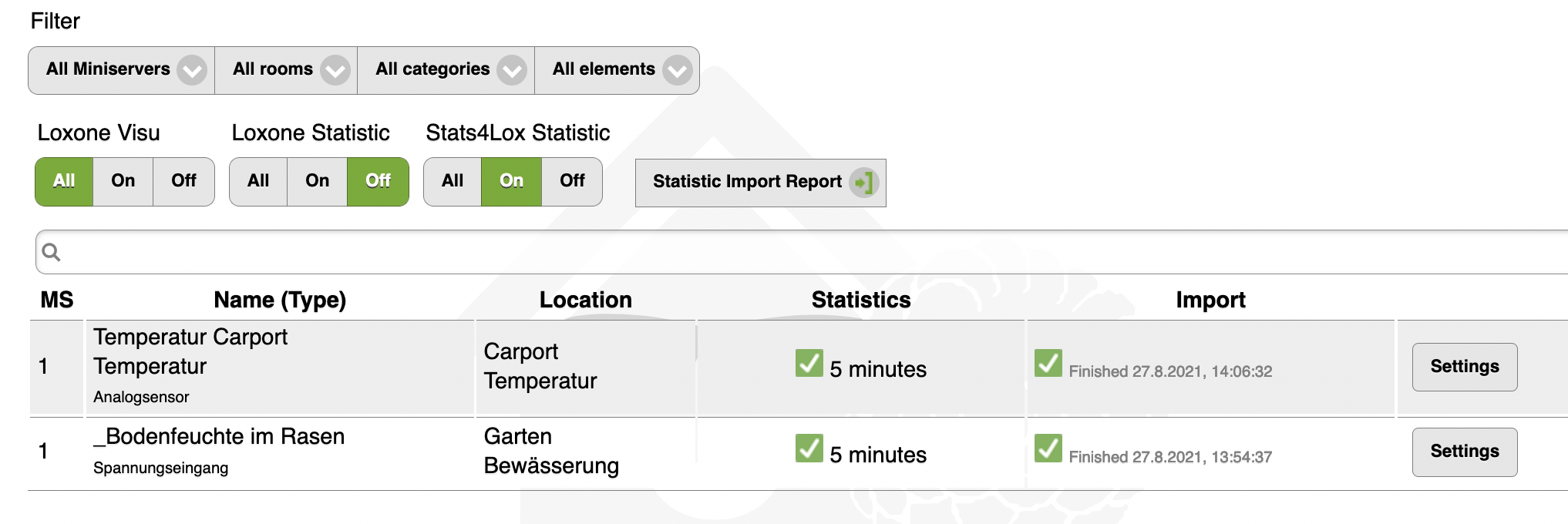Image resolution: width=1568 pixels, height=524 pixels.
Task: Open the All categories dropdown
Action: click(x=446, y=70)
